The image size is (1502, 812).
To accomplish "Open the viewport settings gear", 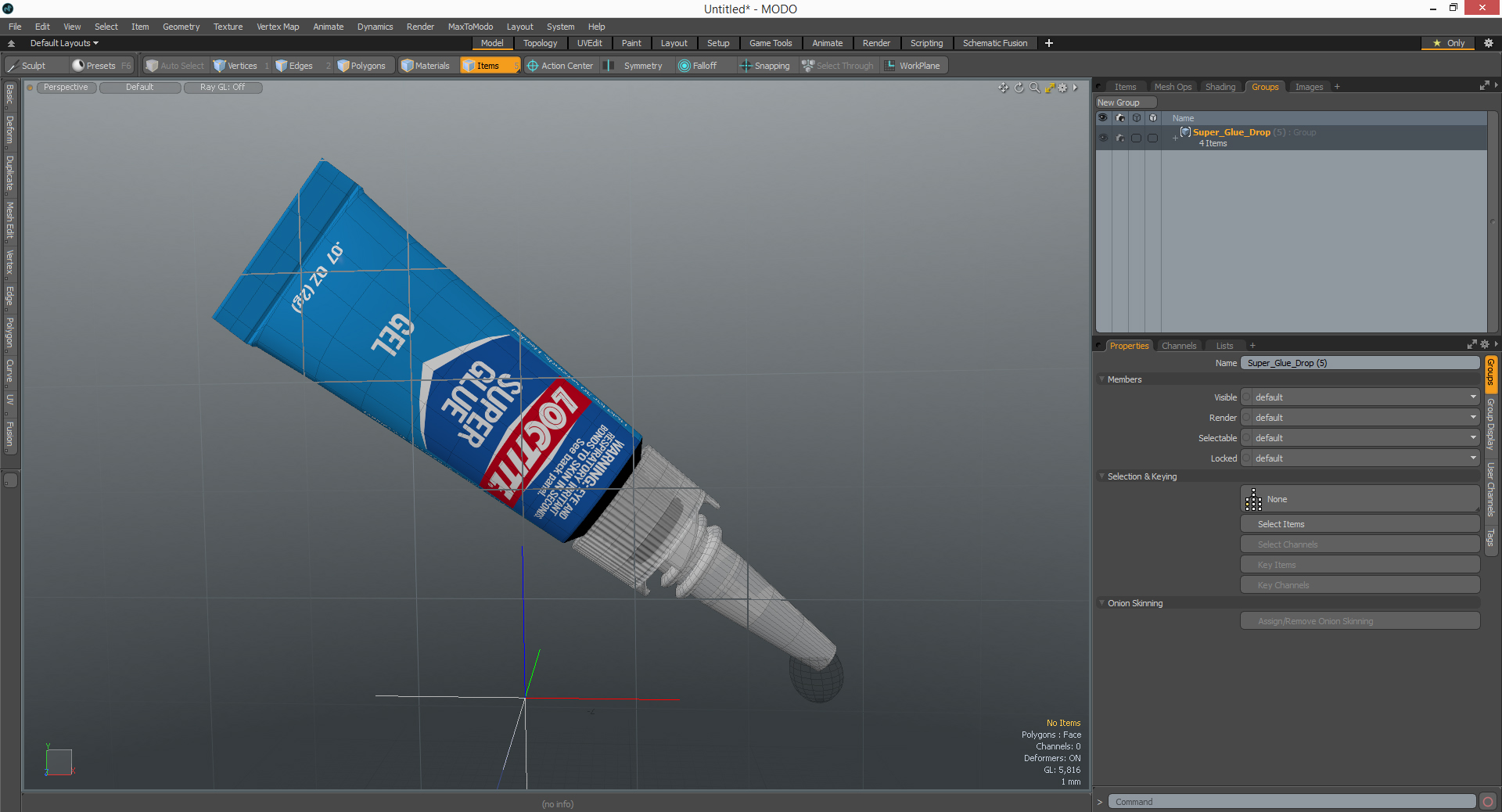I will pos(1063,88).
